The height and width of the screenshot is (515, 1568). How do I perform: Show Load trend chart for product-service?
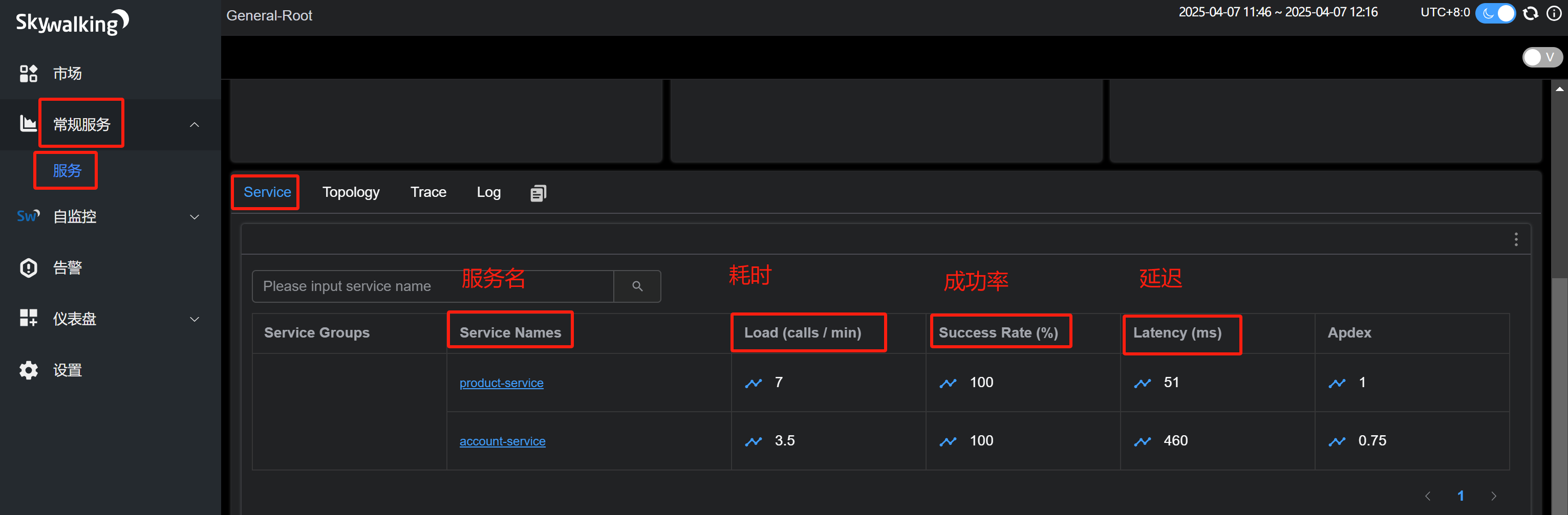754,383
